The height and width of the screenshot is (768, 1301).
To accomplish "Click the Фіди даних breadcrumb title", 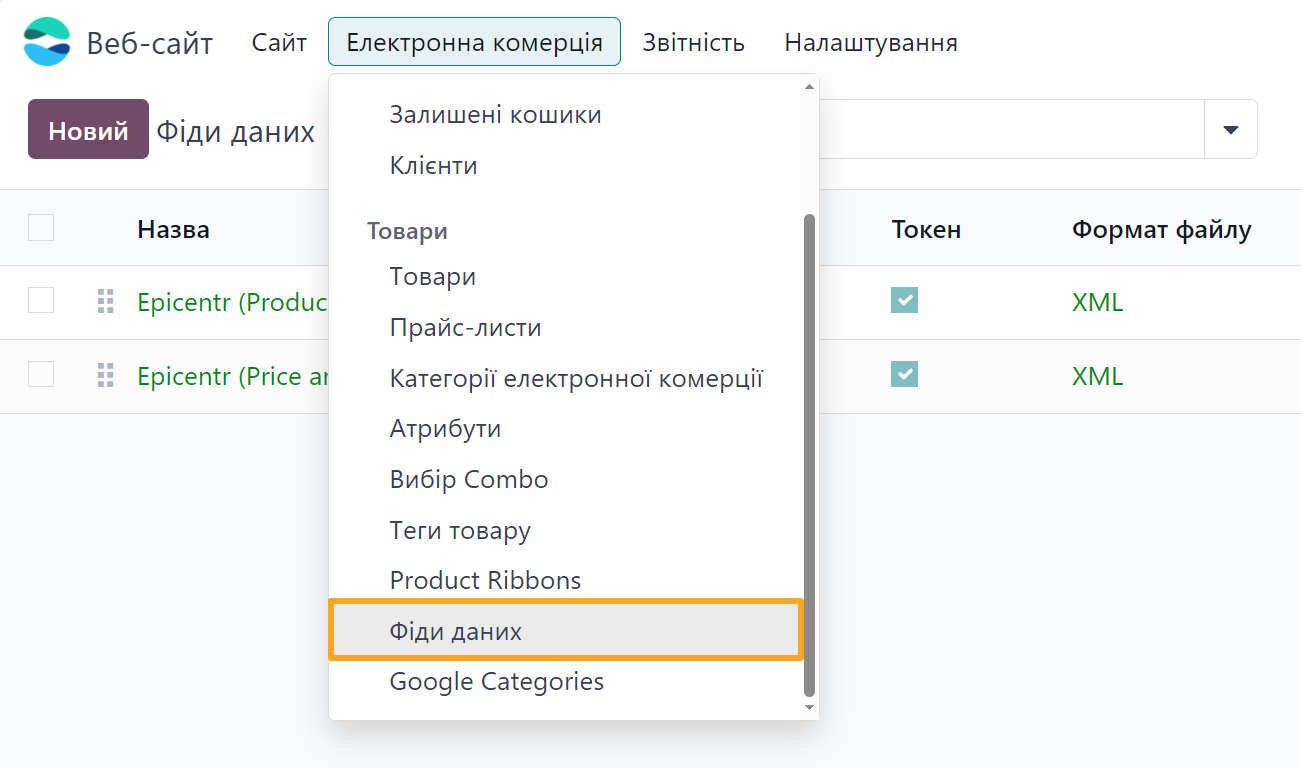I will click(x=236, y=131).
